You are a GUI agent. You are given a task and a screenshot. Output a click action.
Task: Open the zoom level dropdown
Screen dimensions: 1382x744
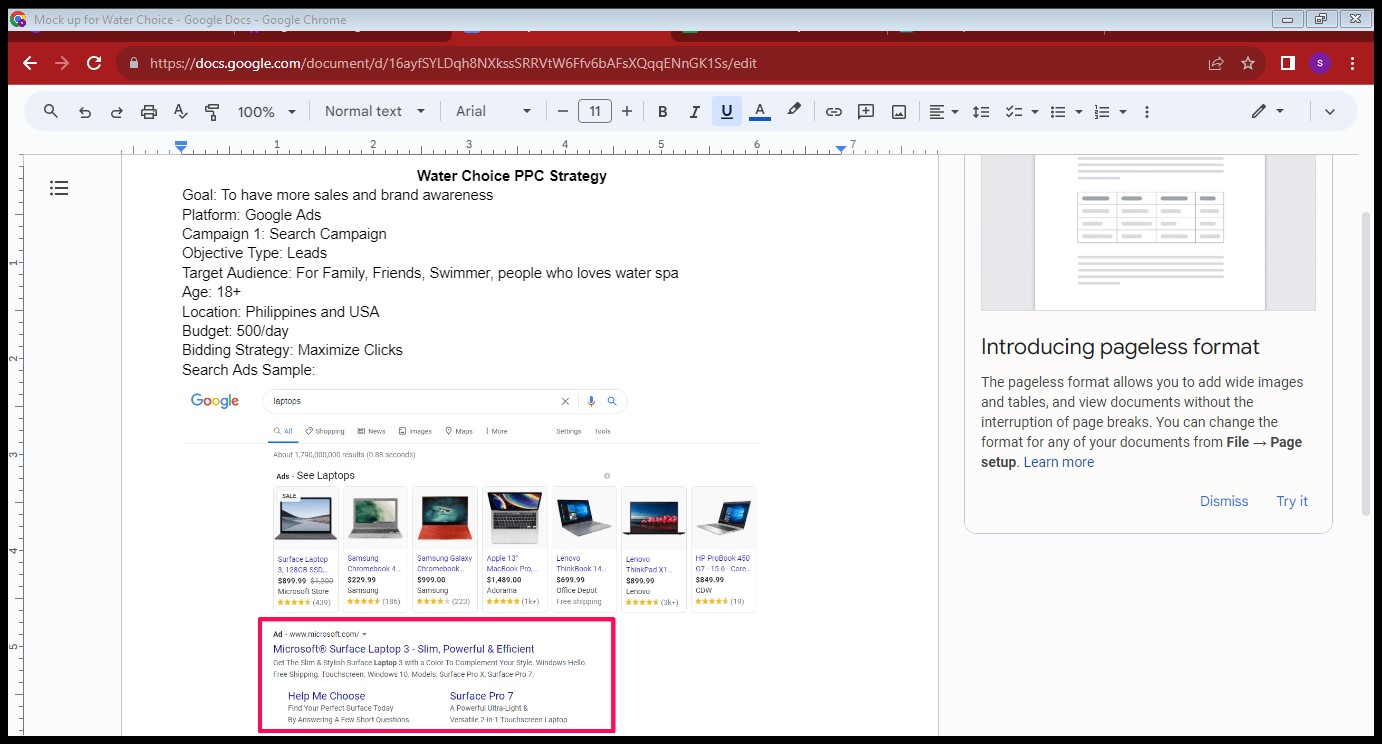coord(267,111)
